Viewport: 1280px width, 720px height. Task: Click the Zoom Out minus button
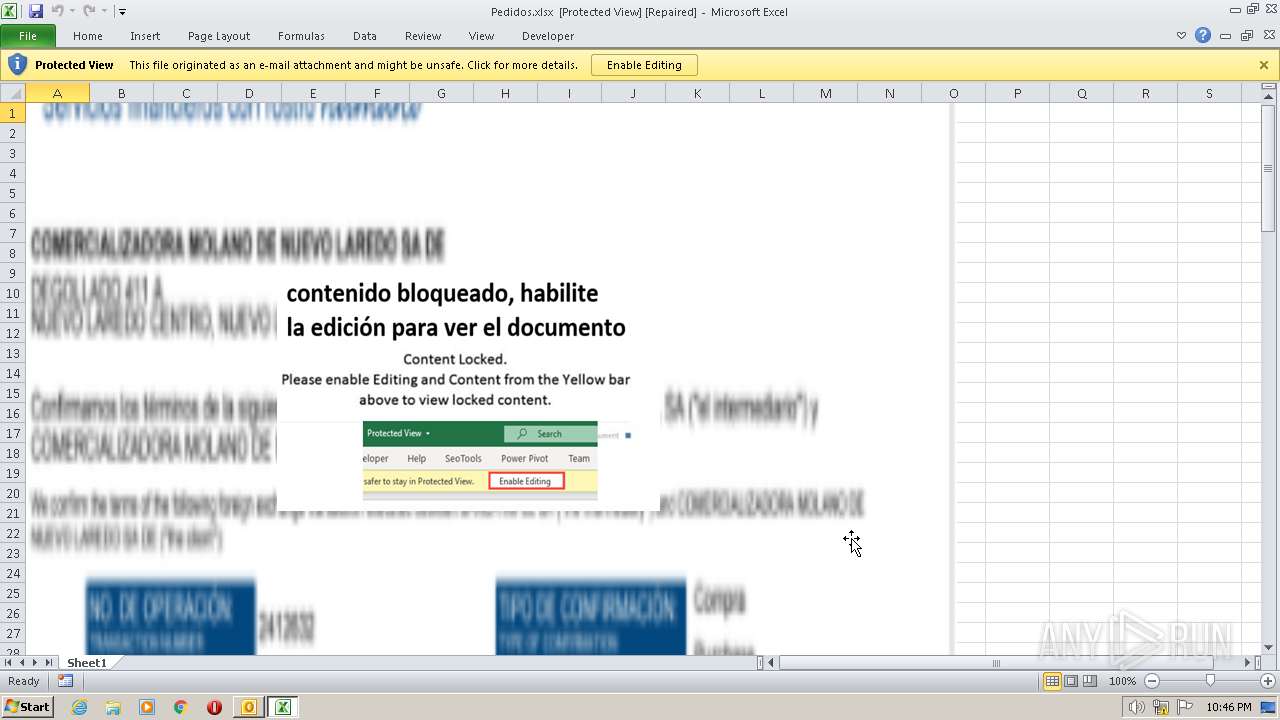(1152, 681)
